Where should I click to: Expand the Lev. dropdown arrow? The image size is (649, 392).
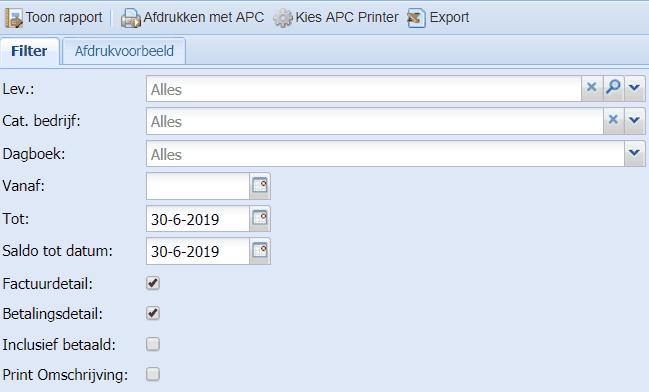click(x=635, y=88)
